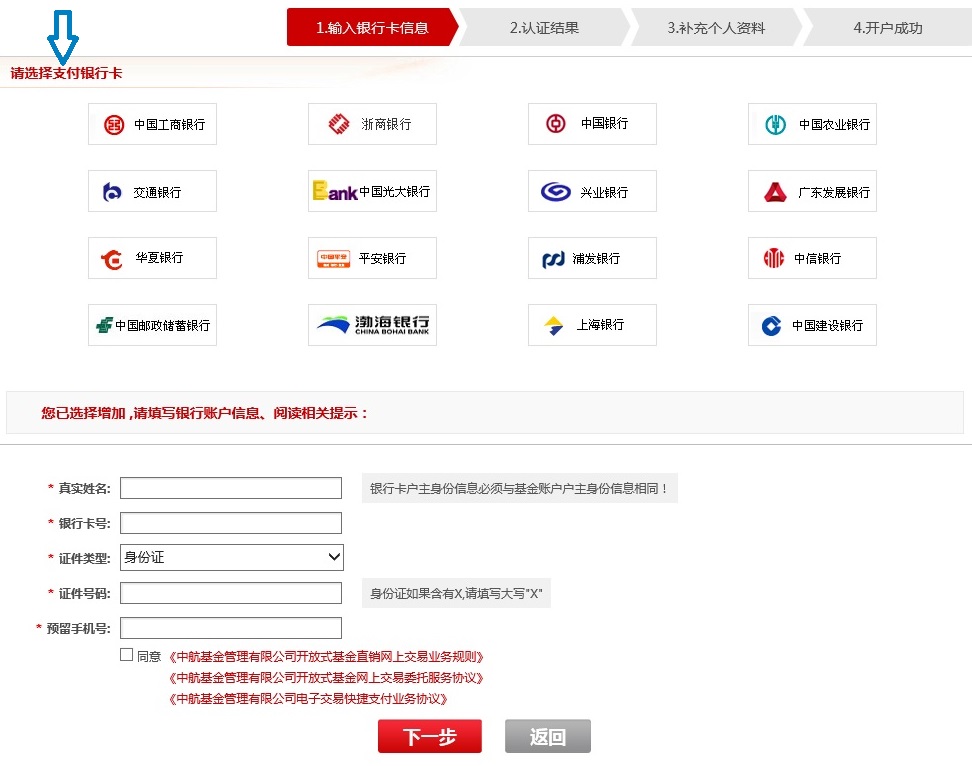Focus the 真实姓名 input field
The height and width of the screenshot is (766, 972).
tap(231, 488)
